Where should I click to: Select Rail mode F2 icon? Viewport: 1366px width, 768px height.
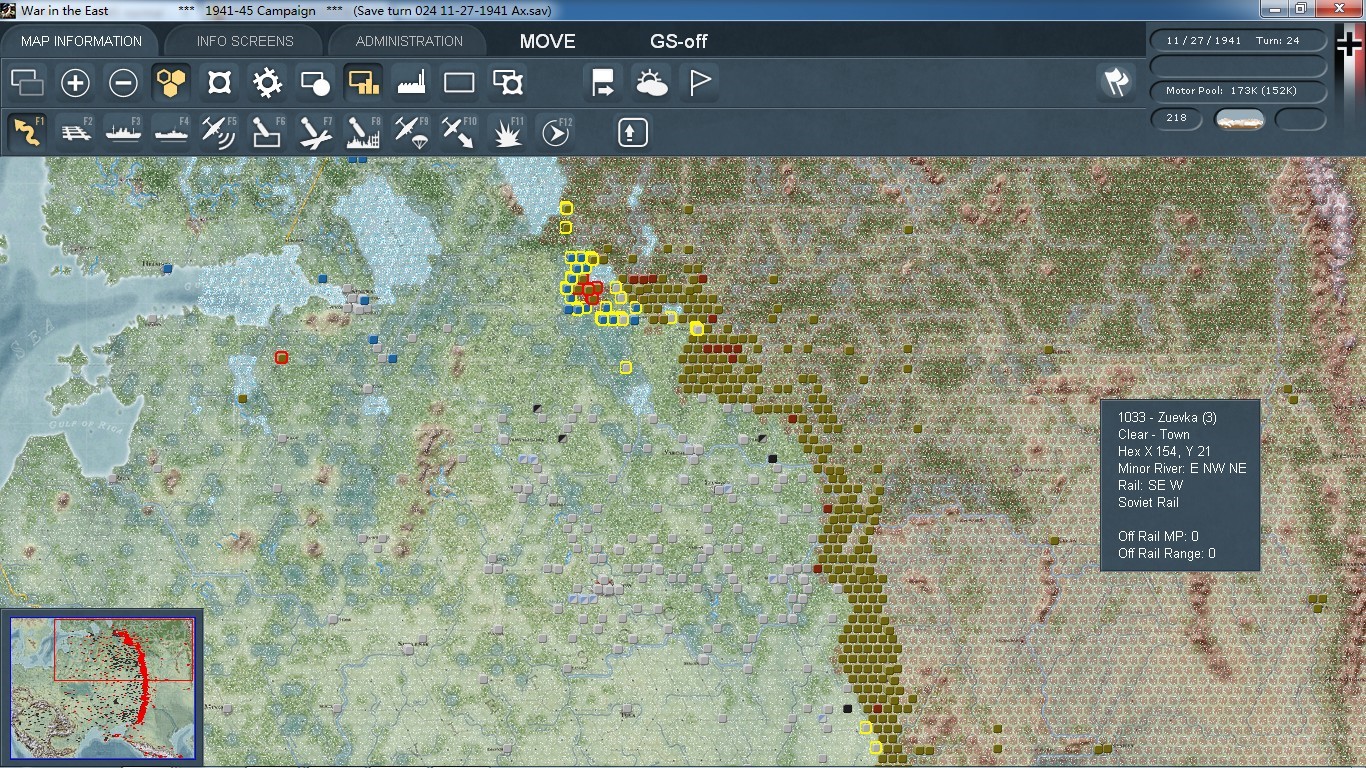pos(75,132)
